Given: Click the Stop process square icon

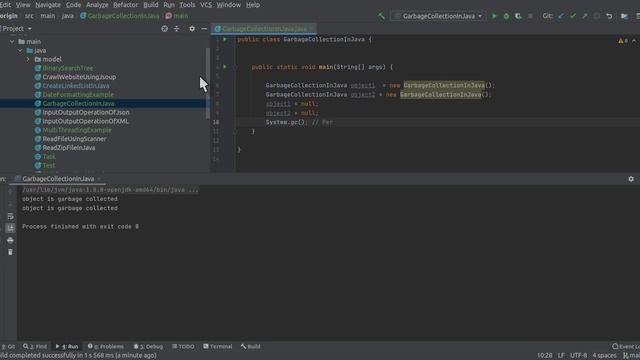Looking at the screenshot, I should tap(530, 16).
